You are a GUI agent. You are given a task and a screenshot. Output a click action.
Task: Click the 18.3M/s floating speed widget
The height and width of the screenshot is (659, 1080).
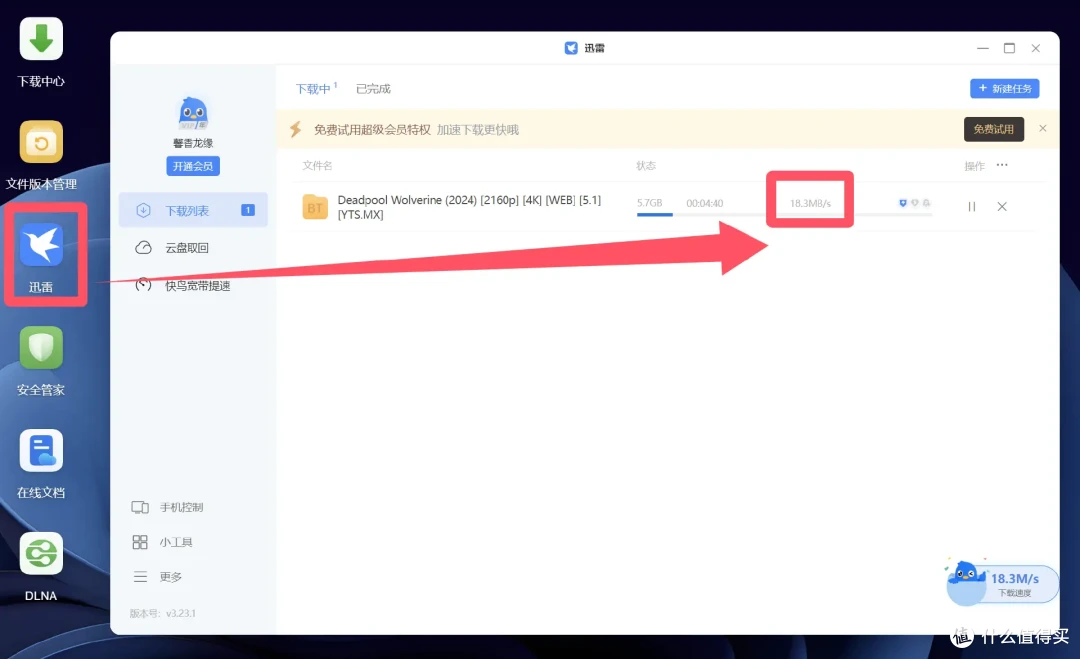coord(1002,583)
